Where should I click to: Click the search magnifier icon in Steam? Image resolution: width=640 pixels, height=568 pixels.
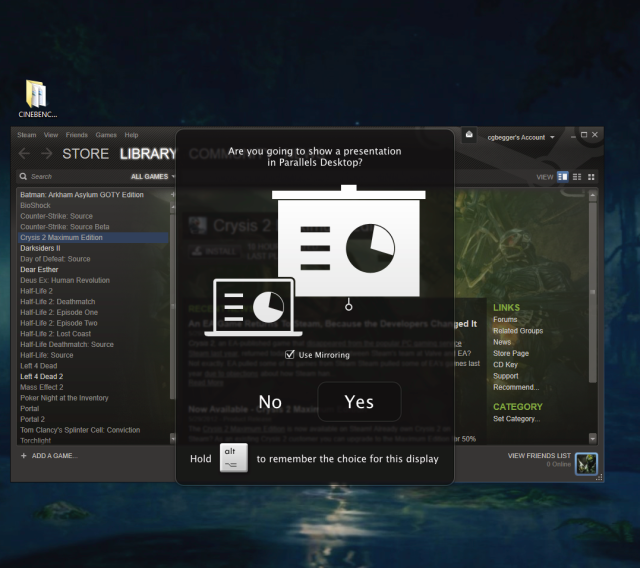(23, 176)
